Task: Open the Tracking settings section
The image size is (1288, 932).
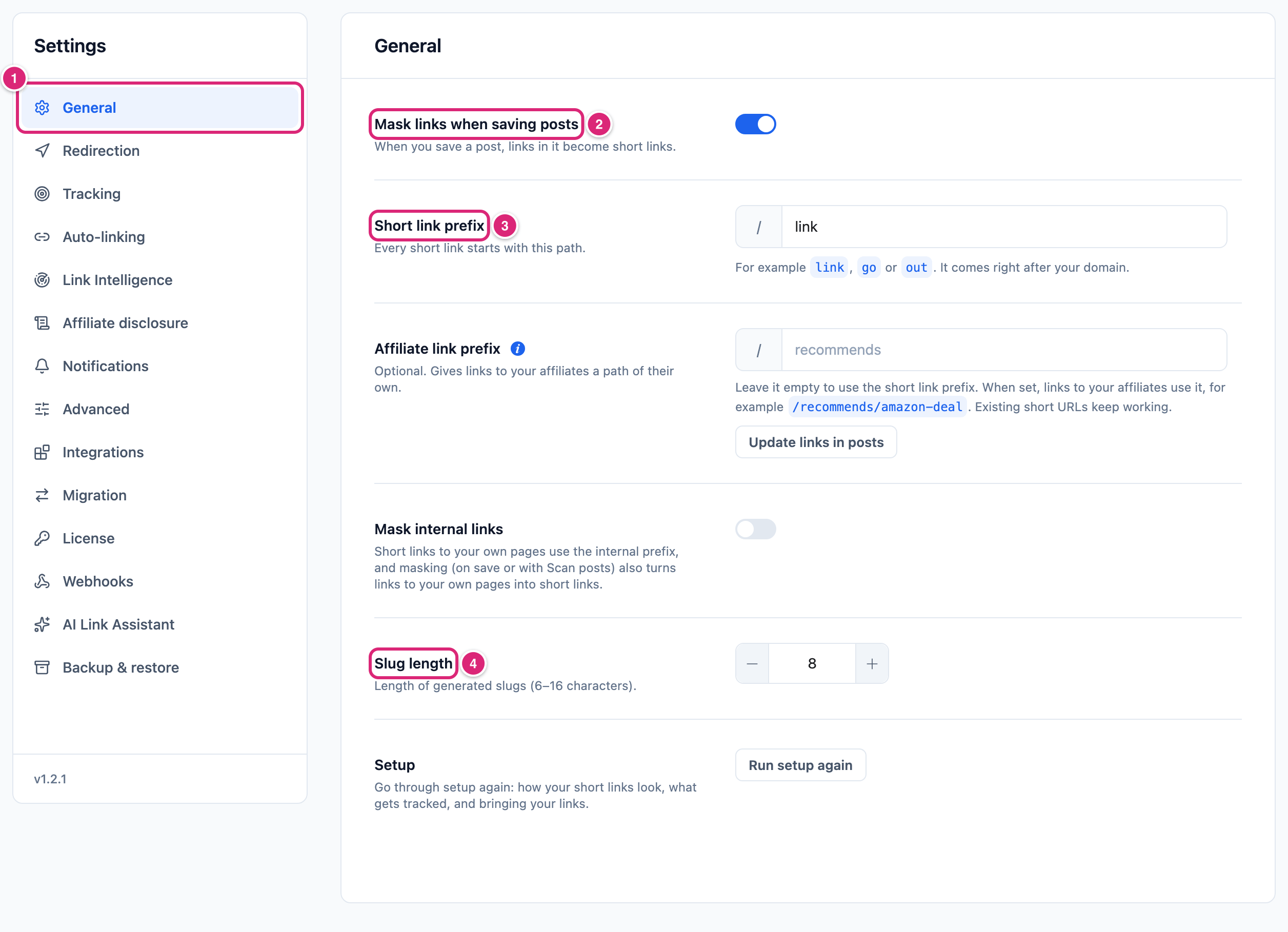Action: [160, 194]
